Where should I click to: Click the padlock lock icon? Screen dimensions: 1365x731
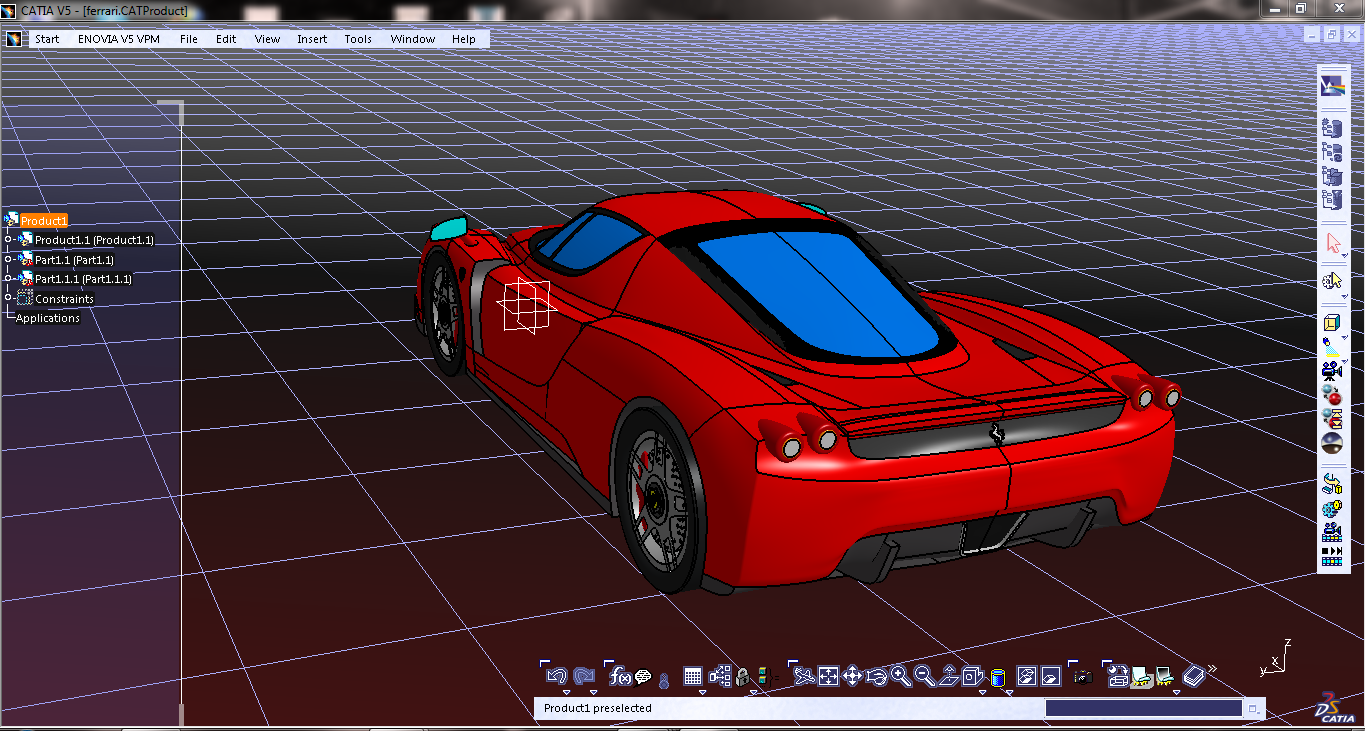coord(743,677)
